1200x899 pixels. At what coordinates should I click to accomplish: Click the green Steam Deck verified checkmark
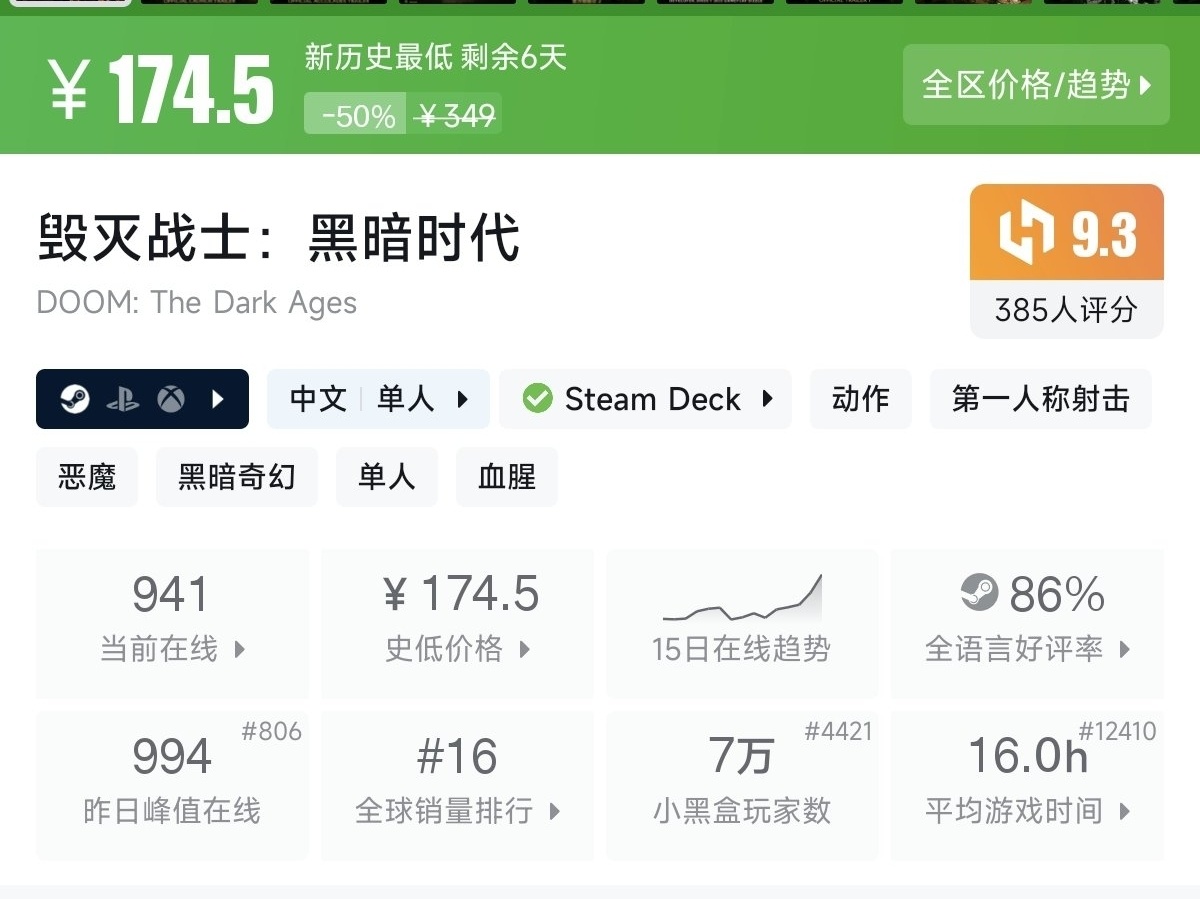click(x=537, y=399)
